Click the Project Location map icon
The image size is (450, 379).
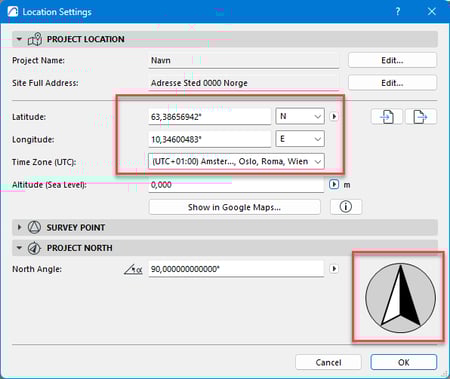tap(35, 39)
